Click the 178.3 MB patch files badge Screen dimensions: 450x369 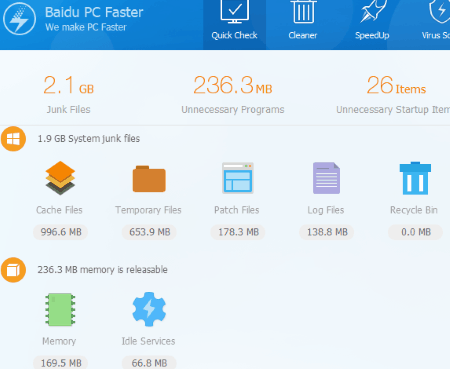click(x=238, y=232)
